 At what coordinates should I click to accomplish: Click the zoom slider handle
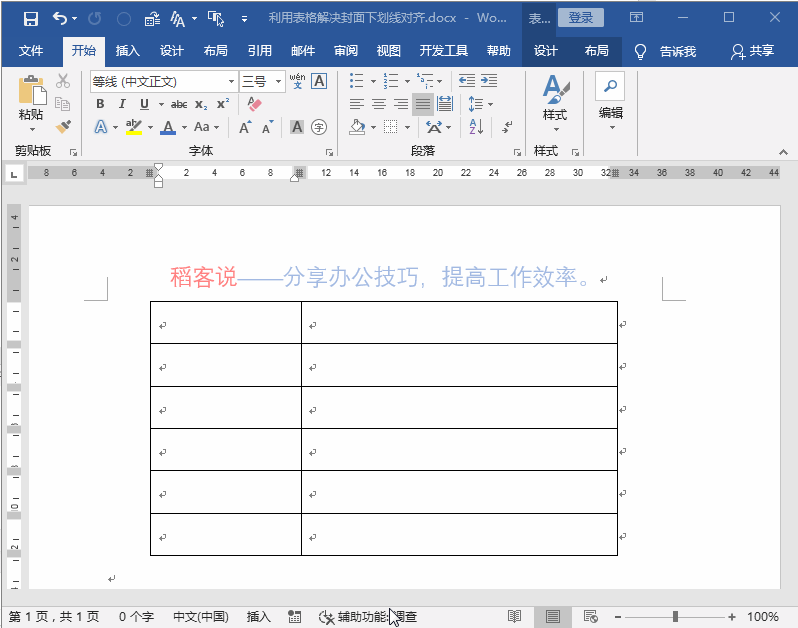[675, 617]
